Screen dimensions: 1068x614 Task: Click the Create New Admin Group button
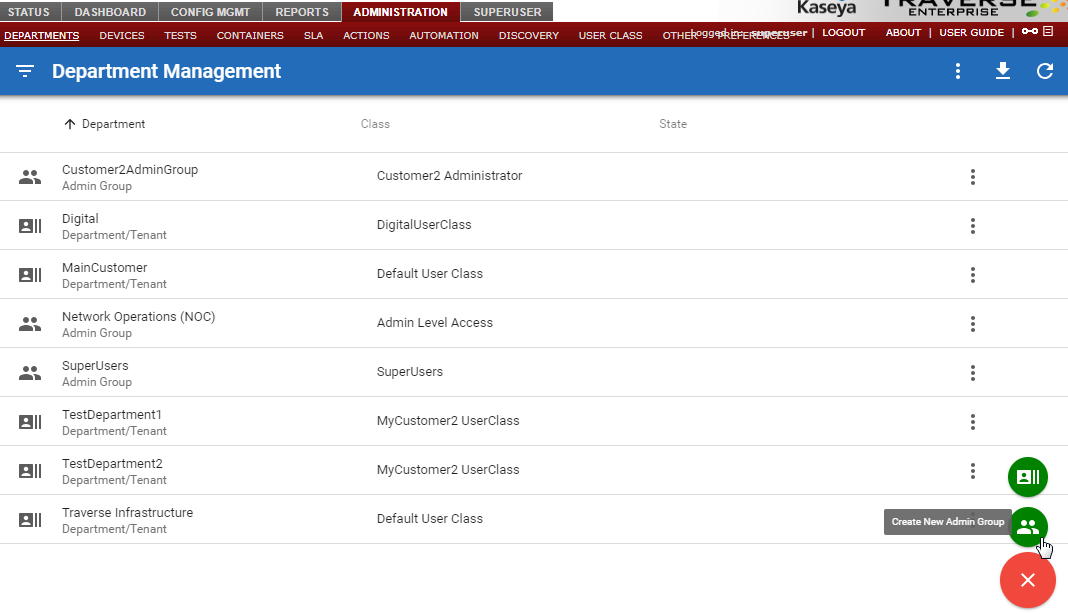(x=1028, y=527)
